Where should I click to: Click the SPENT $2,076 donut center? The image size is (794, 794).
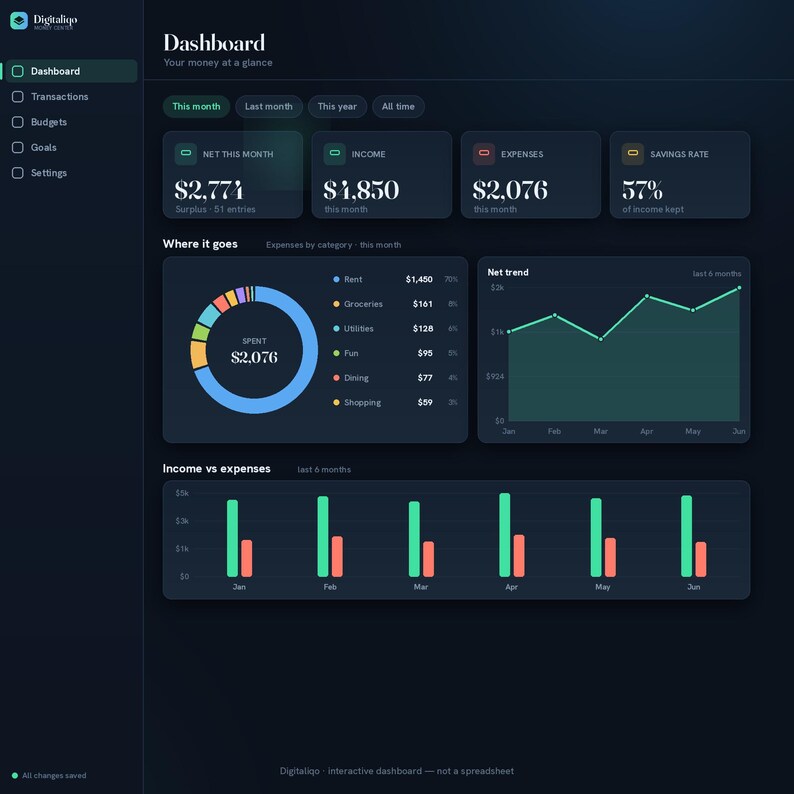pos(254,351)
